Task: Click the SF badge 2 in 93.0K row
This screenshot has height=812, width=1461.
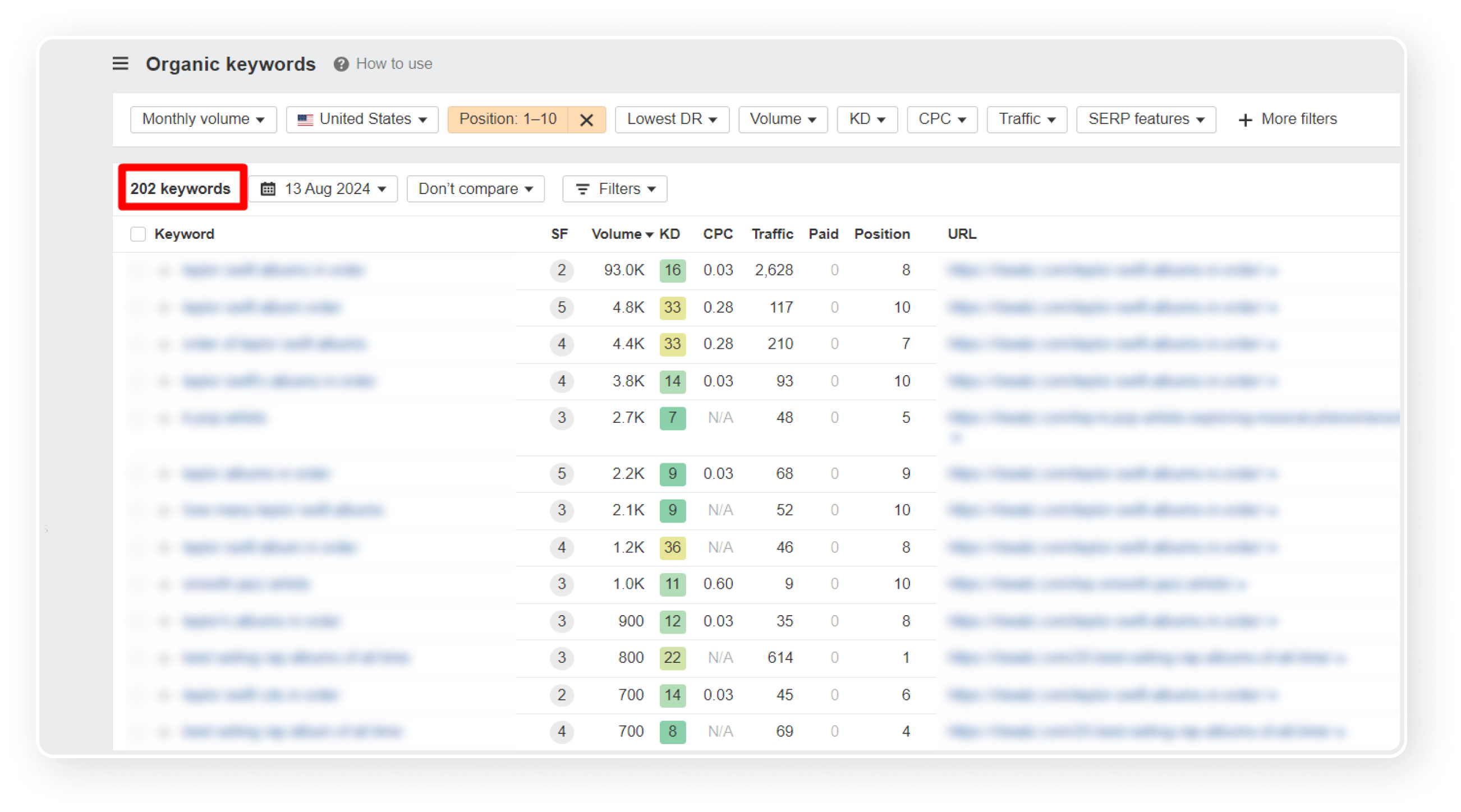Action: coord(562,270)
